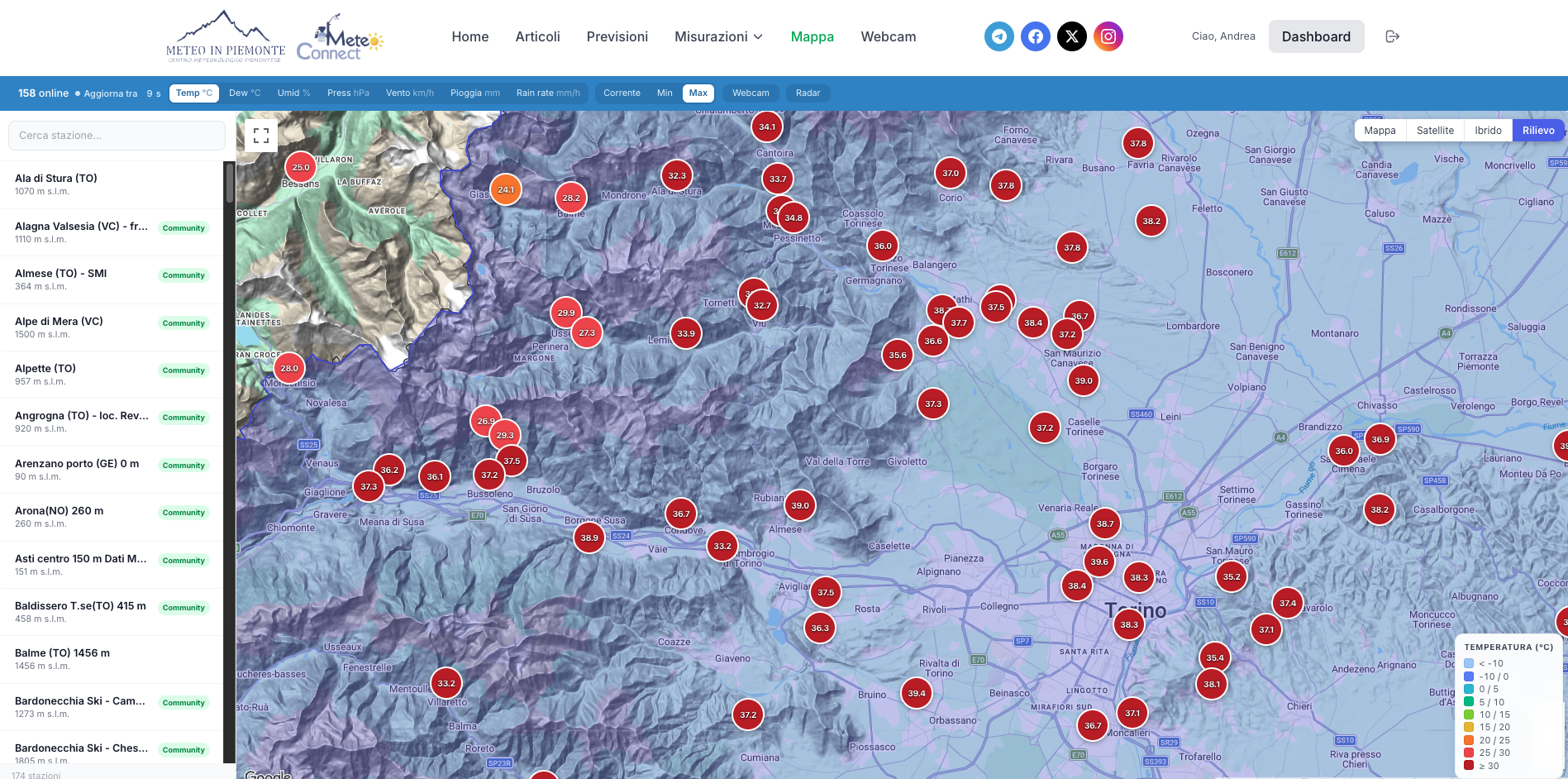1568x779 pixels.
Task: Toggle the Radar overlay button
Action: pyautogui.click(x=808, y=93)
